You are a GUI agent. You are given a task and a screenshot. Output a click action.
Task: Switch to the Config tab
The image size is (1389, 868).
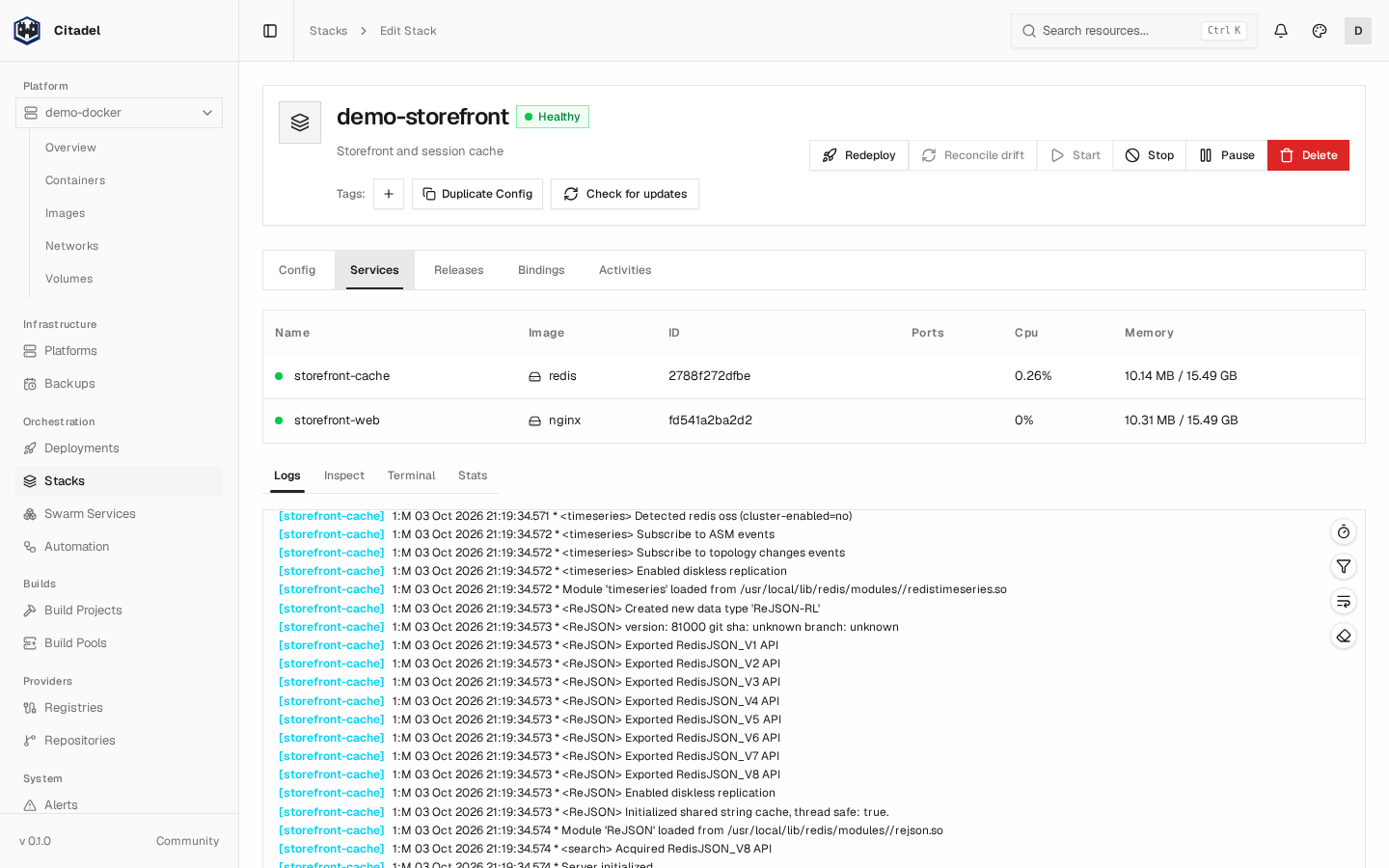pos(297,270)
